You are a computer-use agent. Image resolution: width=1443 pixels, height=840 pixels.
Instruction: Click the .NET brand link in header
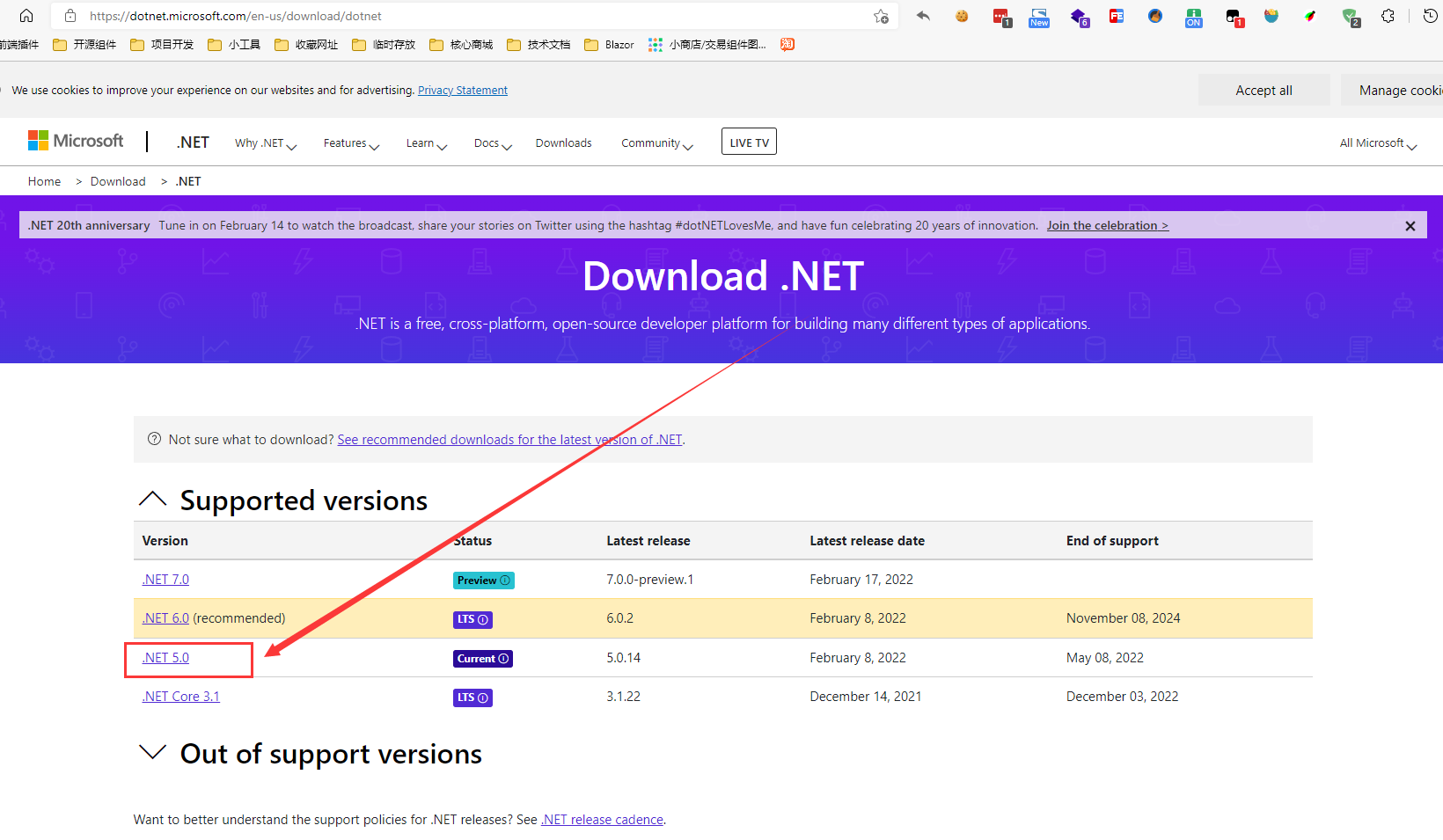click(193, 142)
